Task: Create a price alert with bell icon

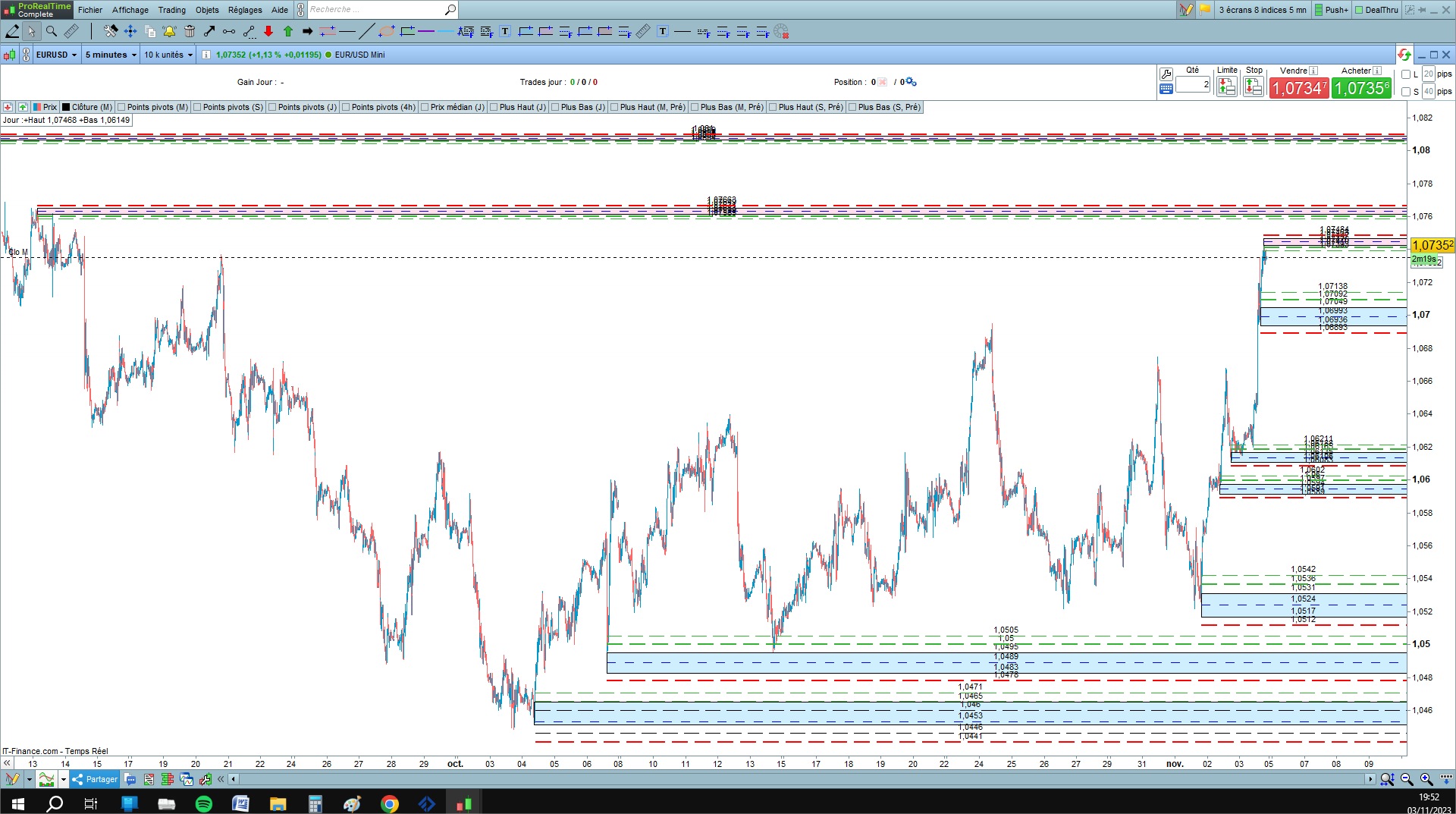Action: click(169, 31)
